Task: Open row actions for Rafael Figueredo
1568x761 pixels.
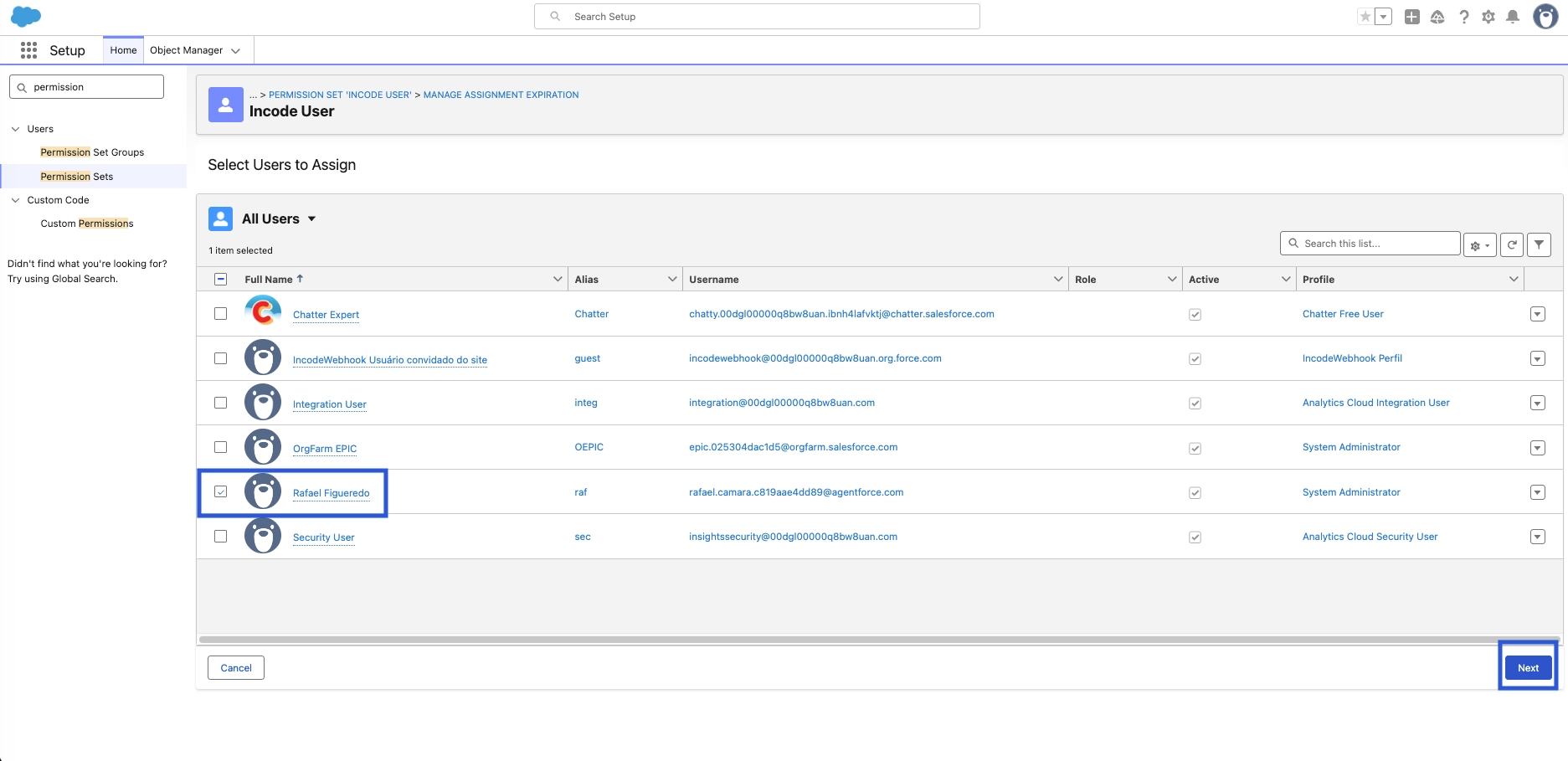Action: coord(1537,492)
